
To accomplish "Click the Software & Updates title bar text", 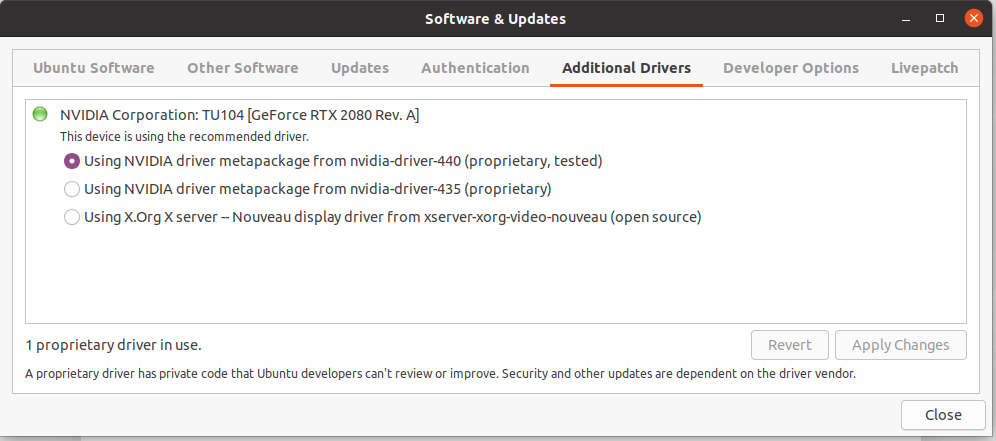I will click(x=495, y=19).
